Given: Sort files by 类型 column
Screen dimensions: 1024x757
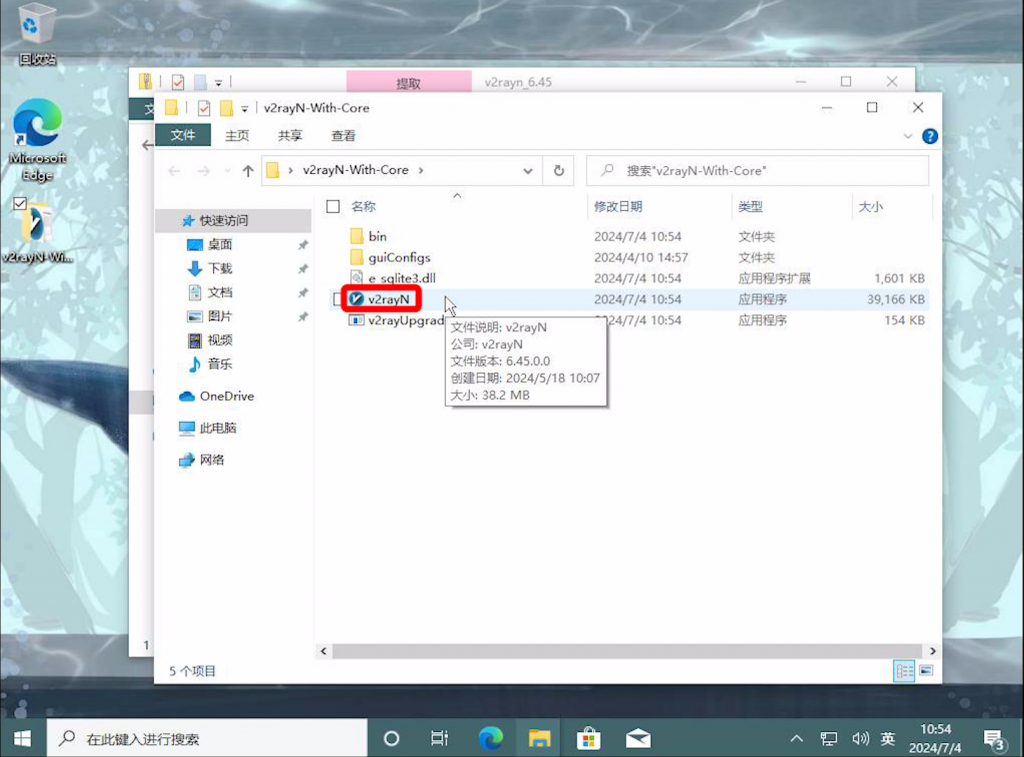Looking at the screenshot, I should (x=750, y=206).
